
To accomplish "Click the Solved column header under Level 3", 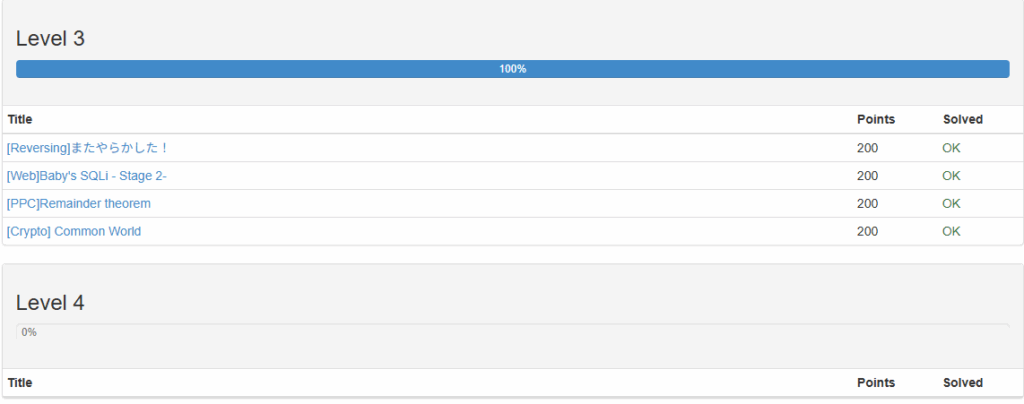I will [x=963, y=120].
